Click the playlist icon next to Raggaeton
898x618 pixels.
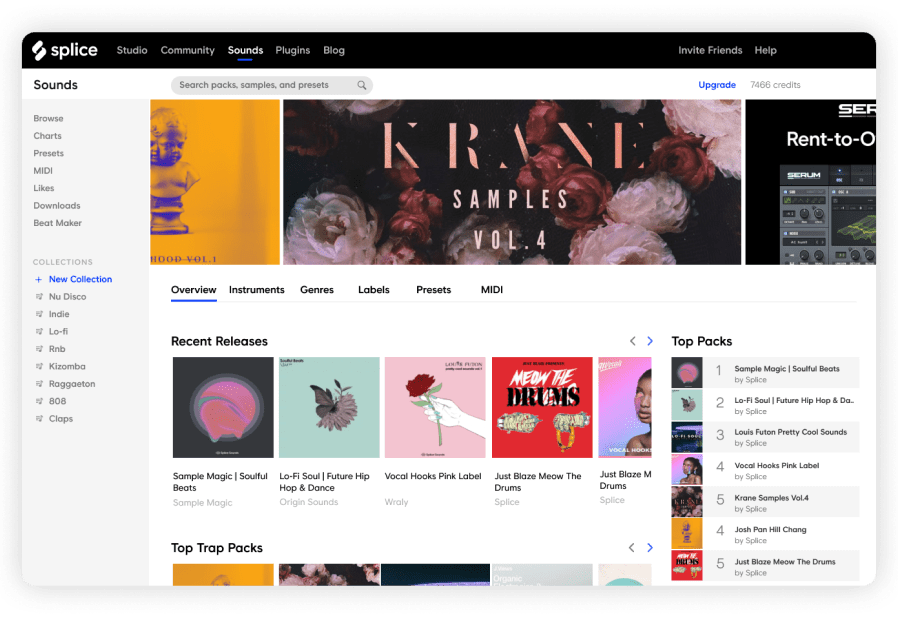click(x=39, y=384)
